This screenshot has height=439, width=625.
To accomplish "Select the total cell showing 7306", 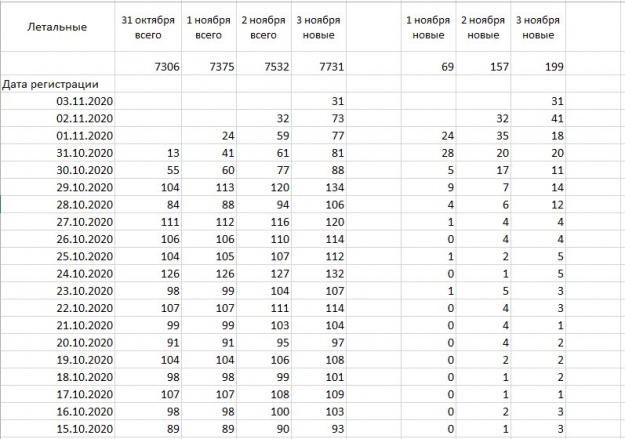I will tap(154, 66).
